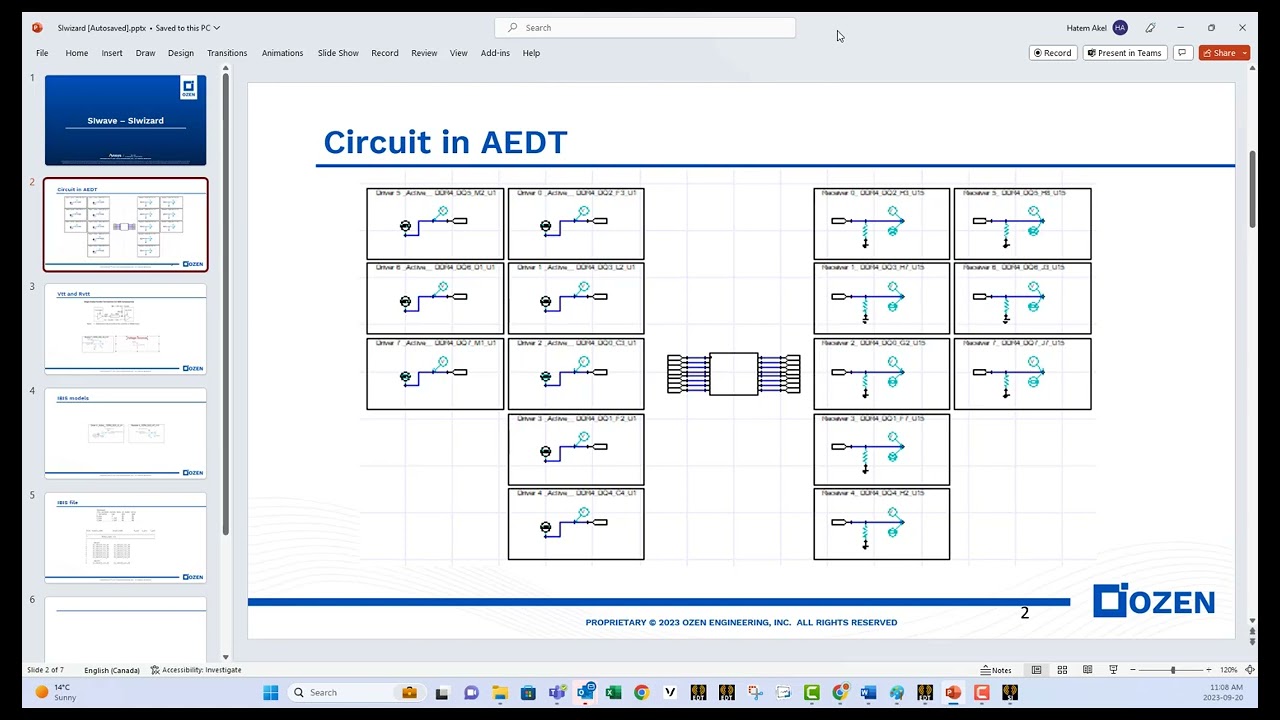
Task: Open the File menu
Action: (42, 53)
